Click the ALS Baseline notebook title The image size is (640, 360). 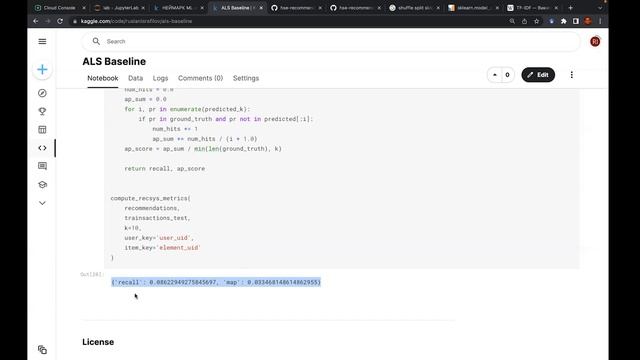(114, 61)
